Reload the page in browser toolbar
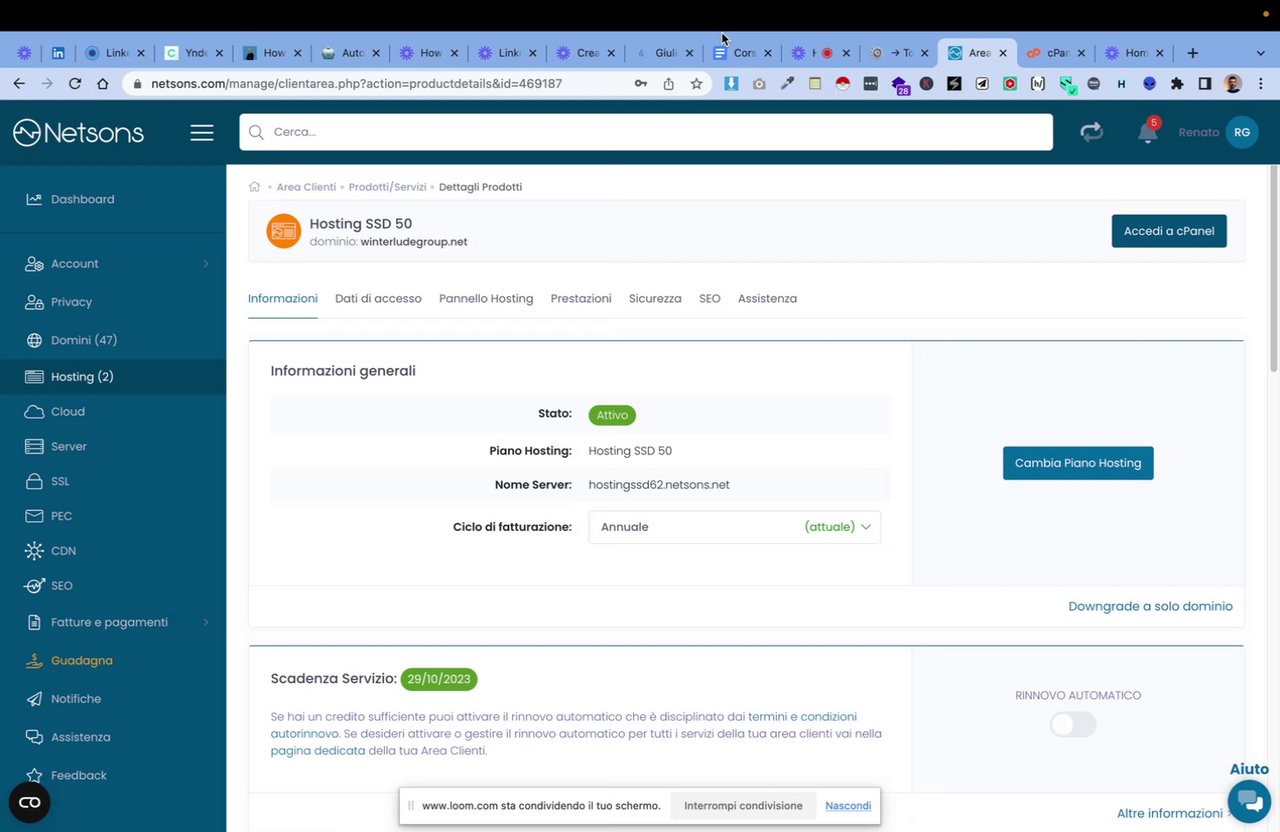Screen dimensions: 1280x832 (x=75, y=84)
